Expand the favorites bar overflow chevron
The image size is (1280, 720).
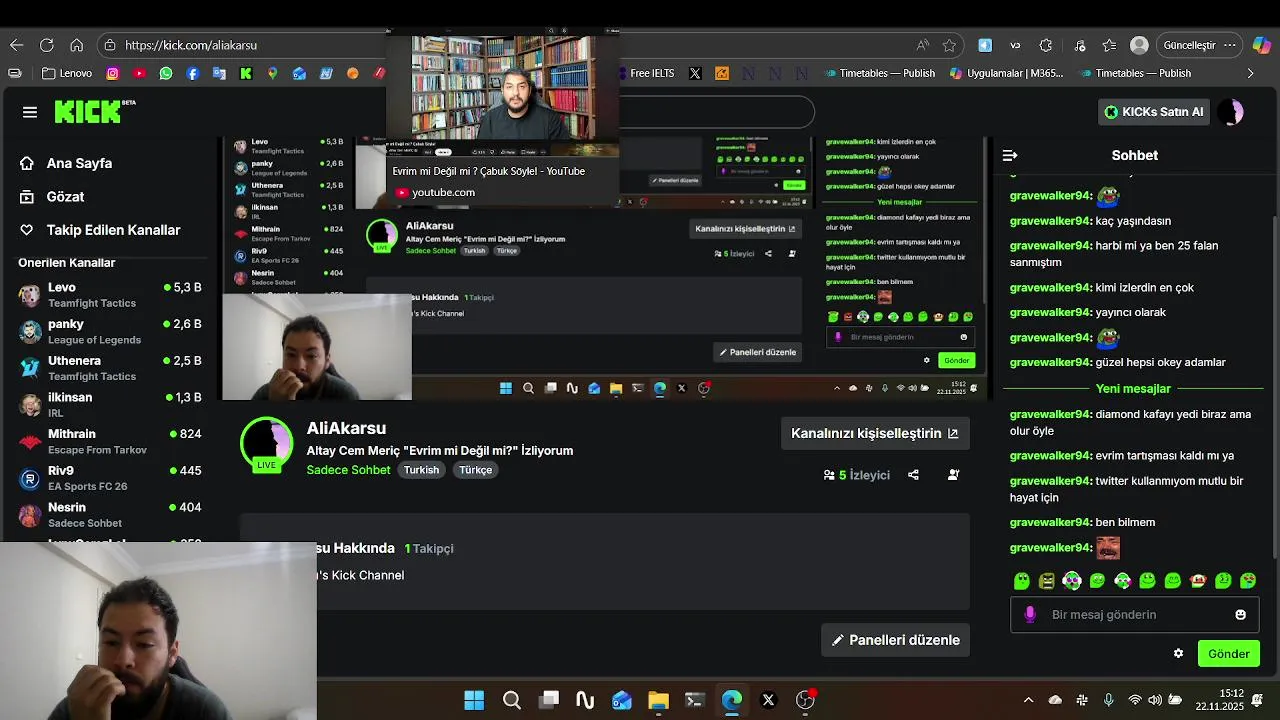pos(1250,73)
